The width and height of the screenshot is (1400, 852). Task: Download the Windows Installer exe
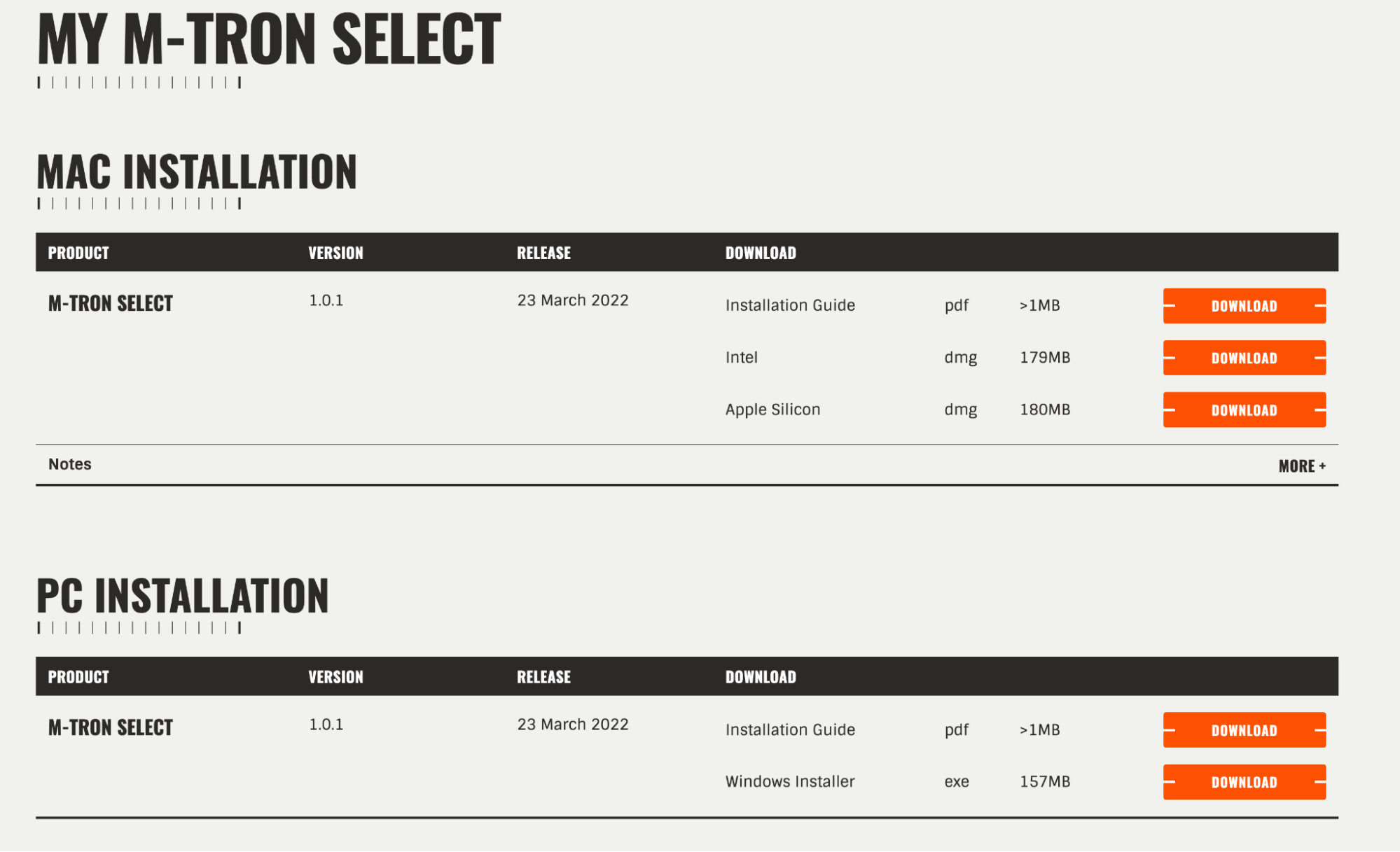coord(1244,782)
